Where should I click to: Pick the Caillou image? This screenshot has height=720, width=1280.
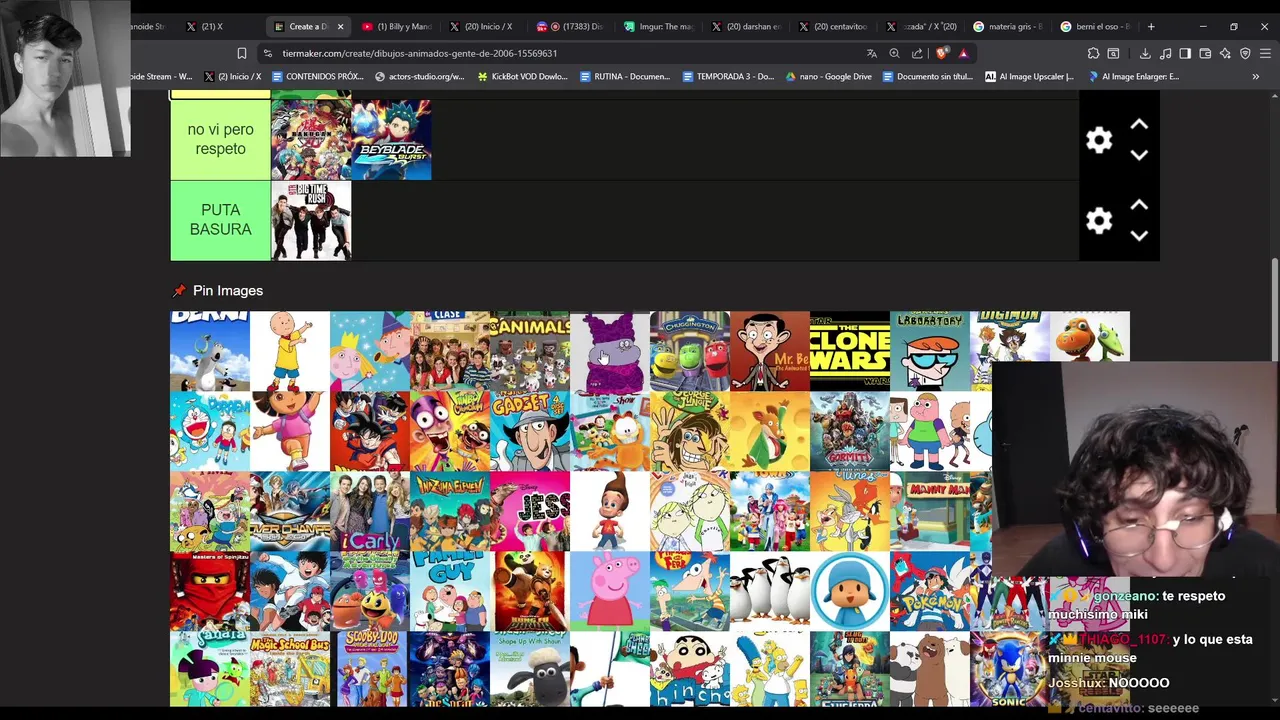coord(290,351)
